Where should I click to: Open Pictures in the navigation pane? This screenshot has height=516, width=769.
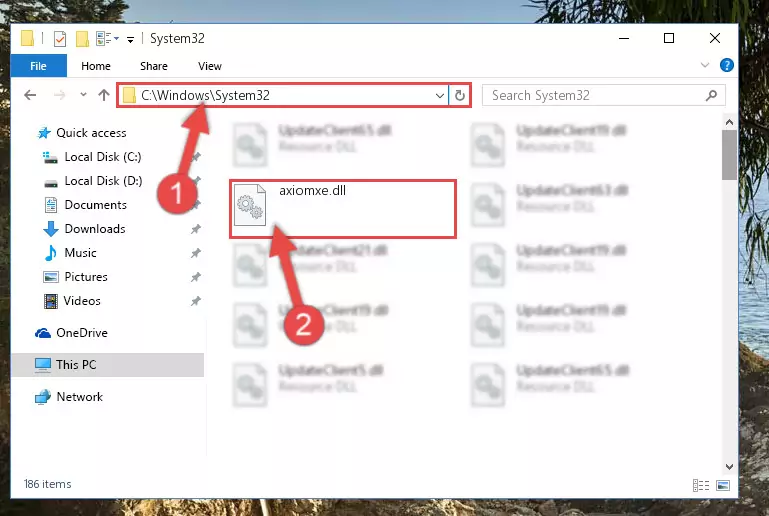tap(86, 277)
